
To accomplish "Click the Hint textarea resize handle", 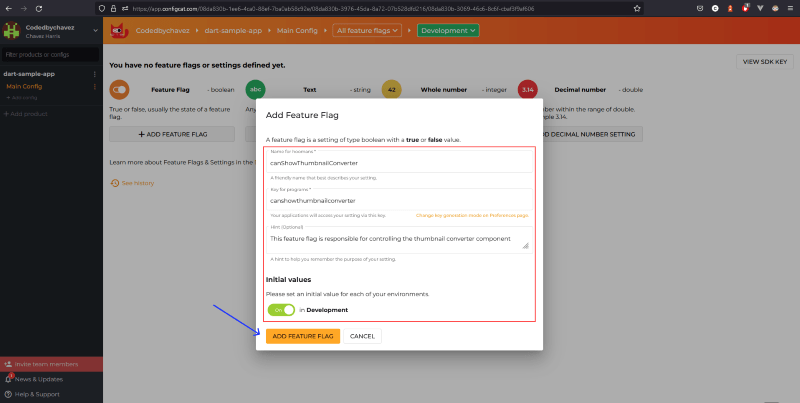I will click(526, 246).
